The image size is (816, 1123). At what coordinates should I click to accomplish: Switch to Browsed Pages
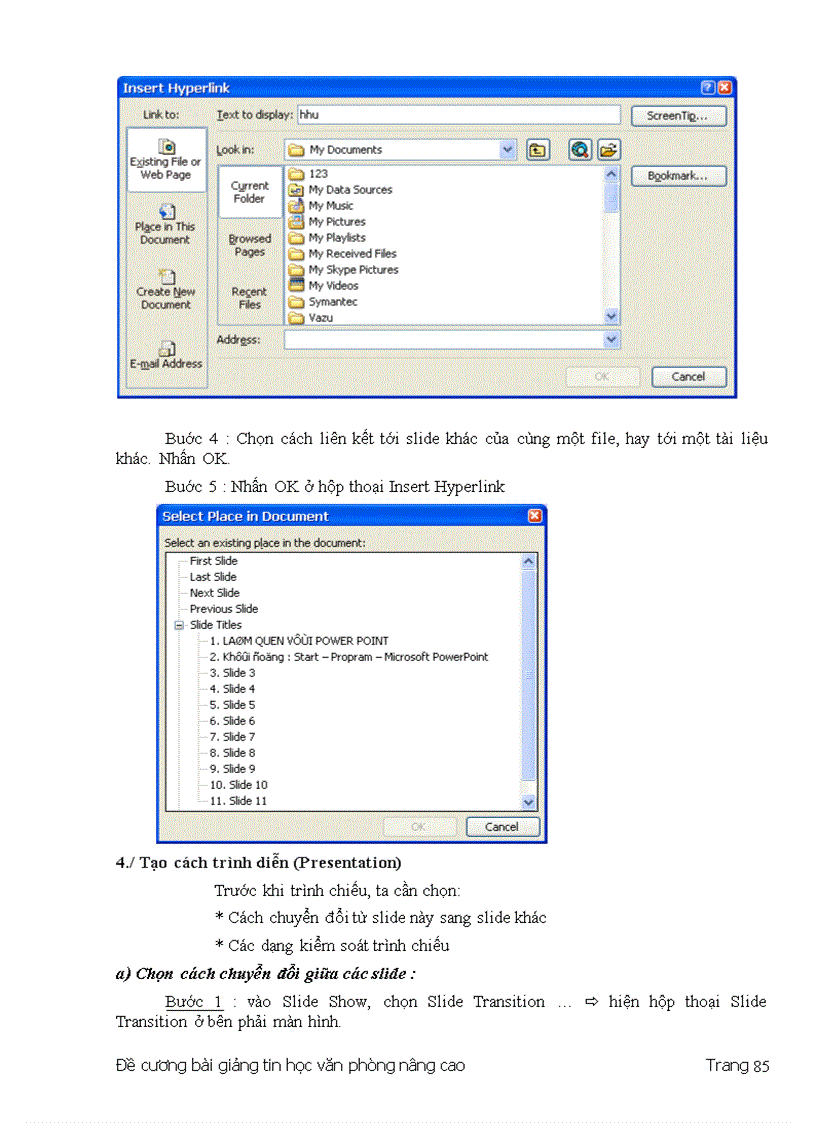(248, 245)
